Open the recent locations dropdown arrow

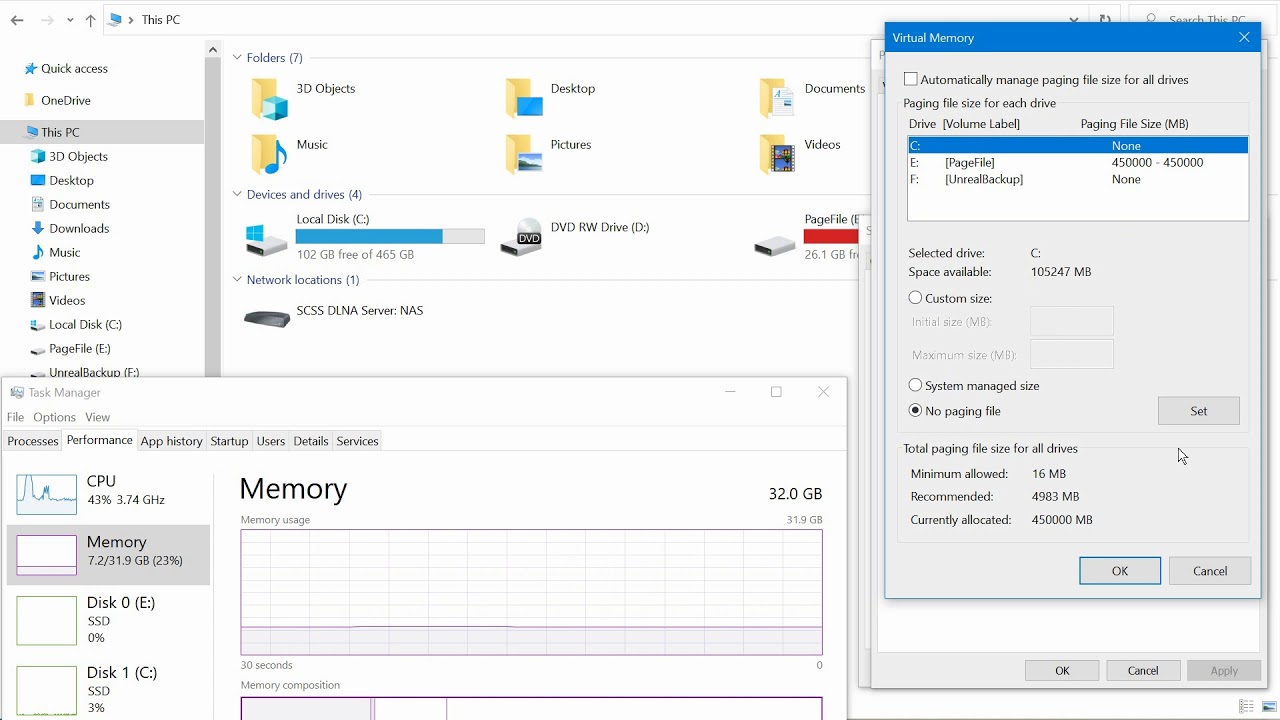coord(70,20)
